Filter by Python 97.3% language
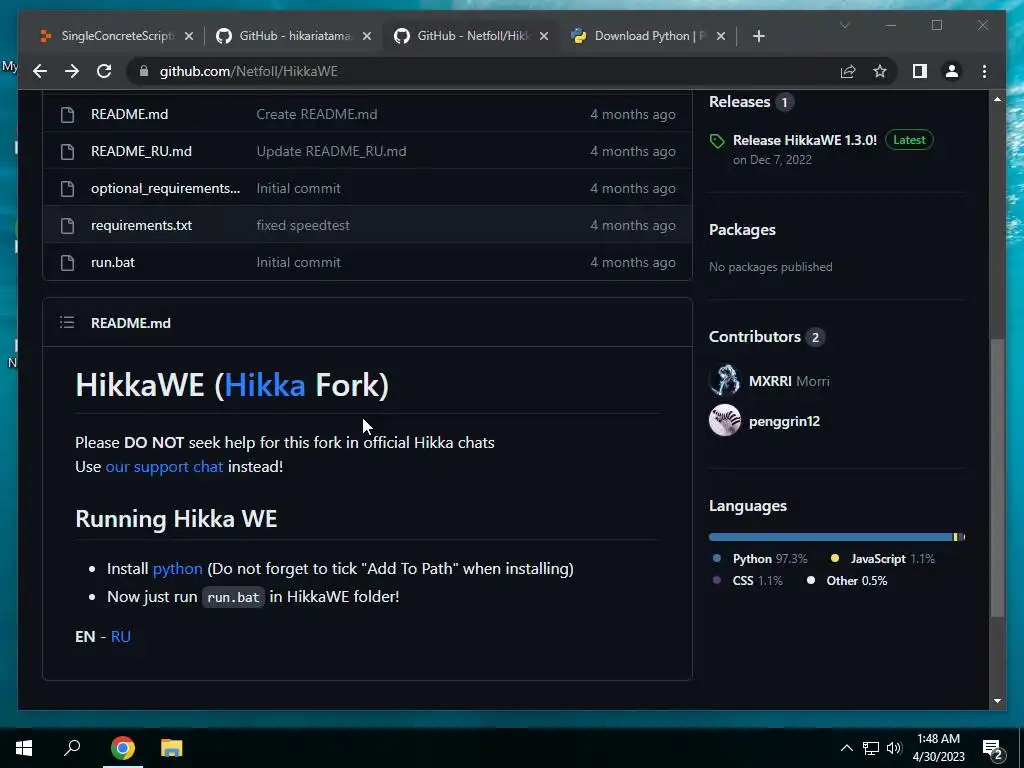The image size is (1024, 768). [760, 559]
